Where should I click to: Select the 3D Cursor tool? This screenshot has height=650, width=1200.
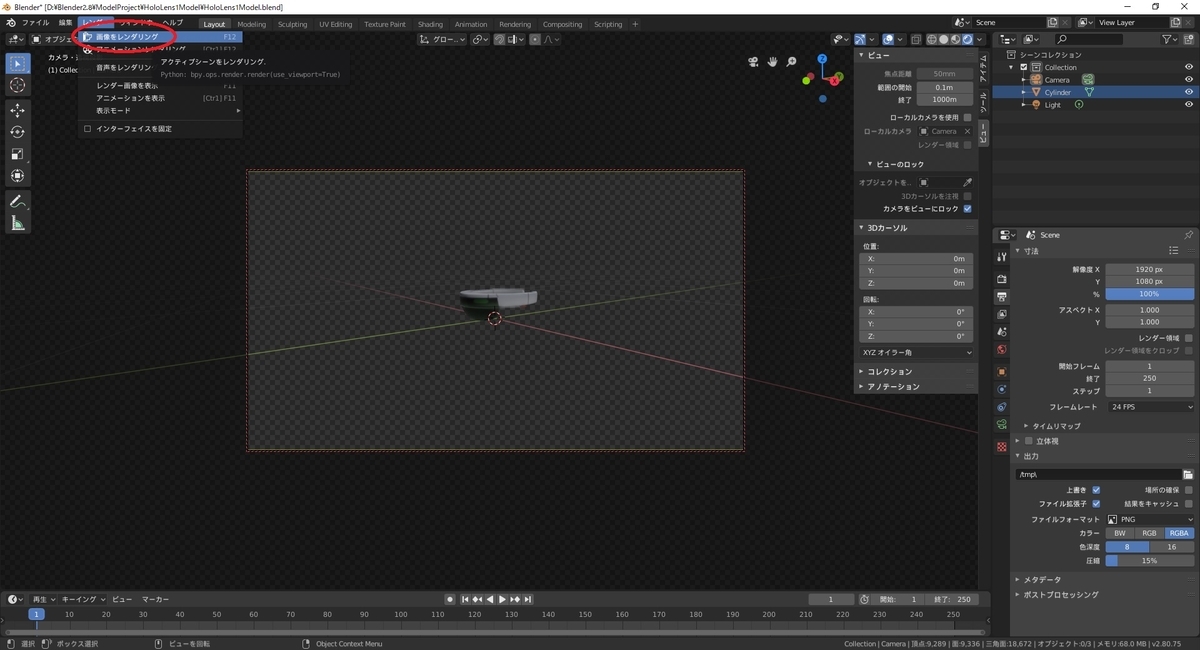click(18, 86)
